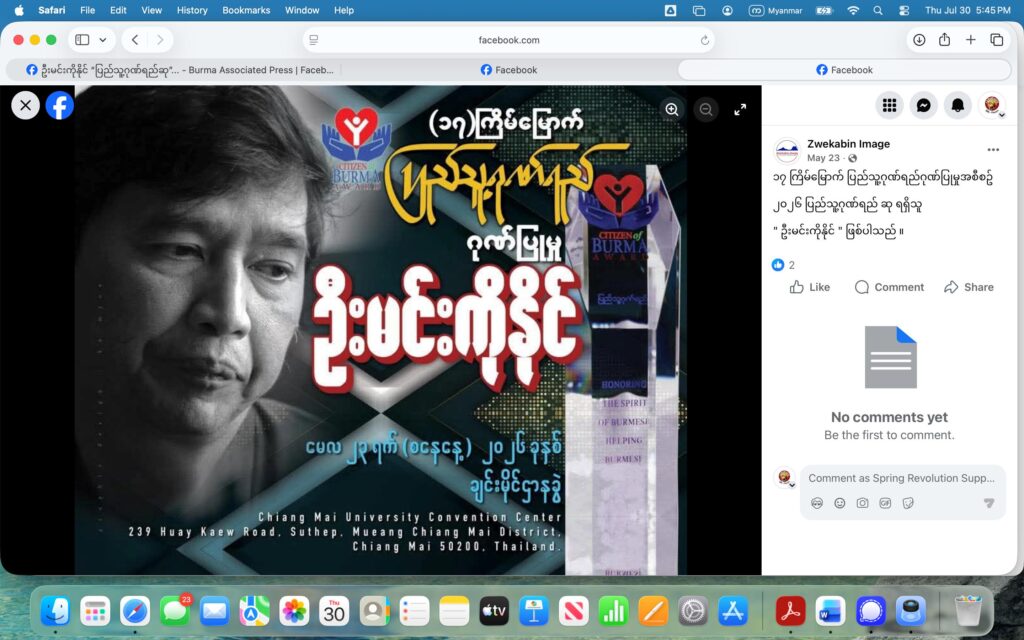This screenshot has height=640, width=1024.
Task: Open May 23 post date link
Action: coord(823,158)
